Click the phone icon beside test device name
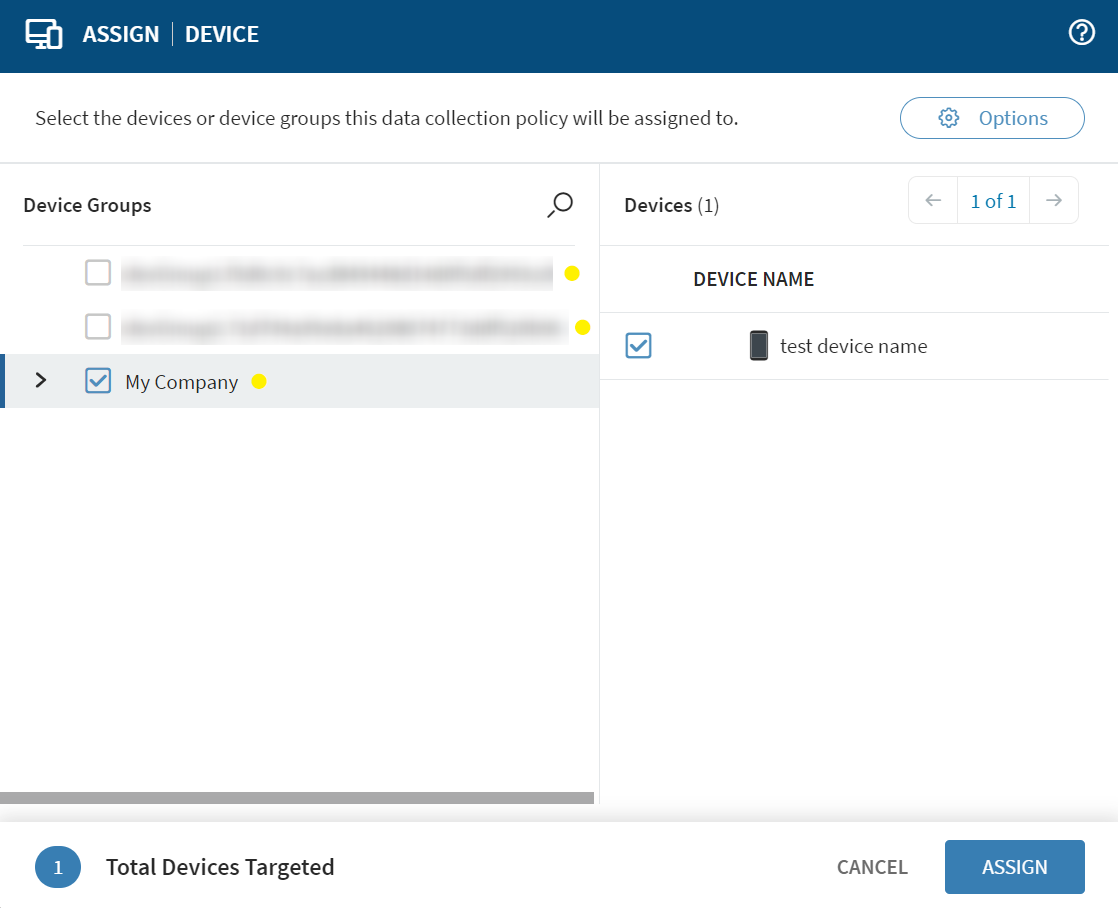Screen dimensions: 1118x908 pos(759,346)
